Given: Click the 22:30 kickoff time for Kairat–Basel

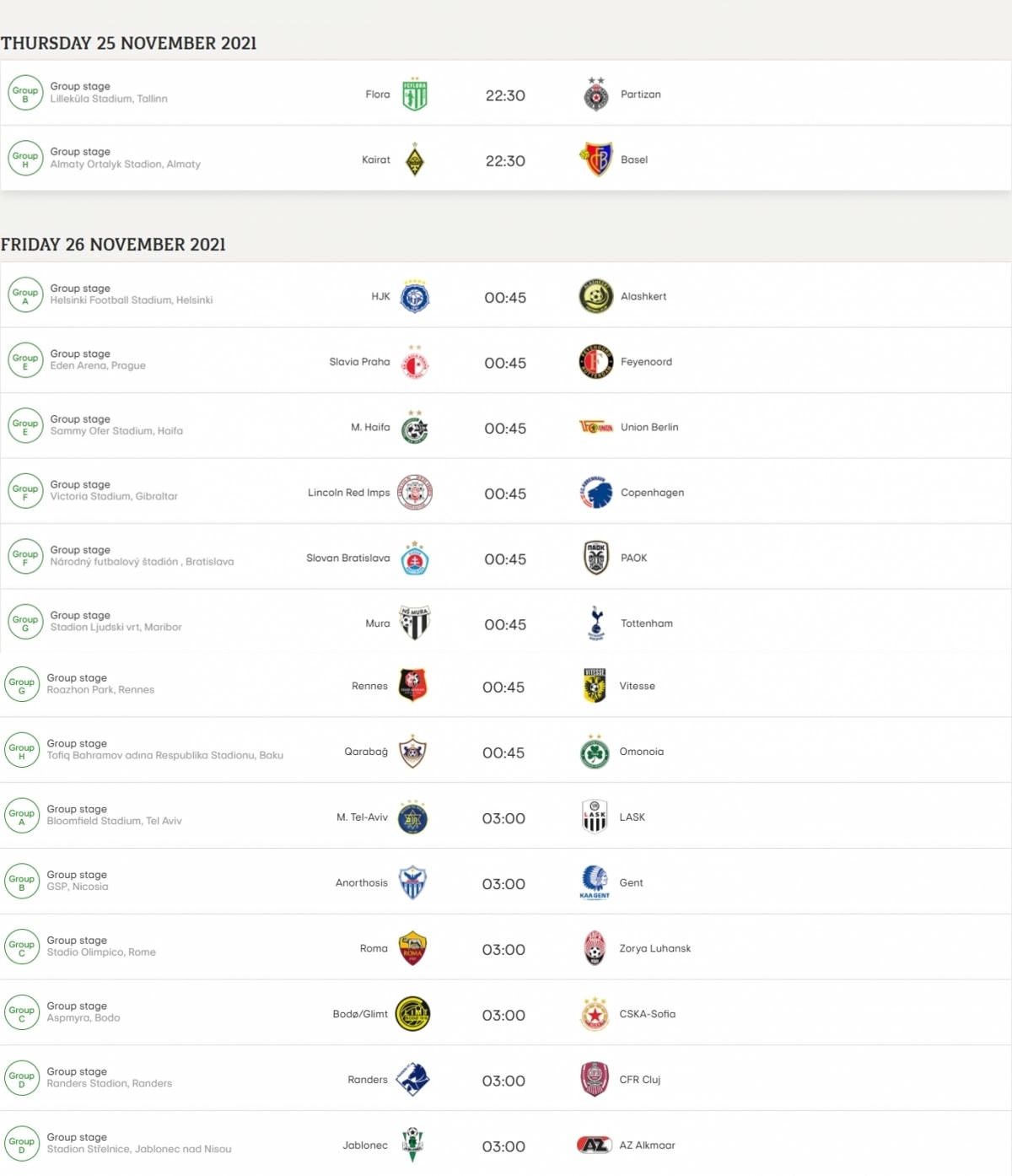Looking at the screenshot, I should click(505, 161).
